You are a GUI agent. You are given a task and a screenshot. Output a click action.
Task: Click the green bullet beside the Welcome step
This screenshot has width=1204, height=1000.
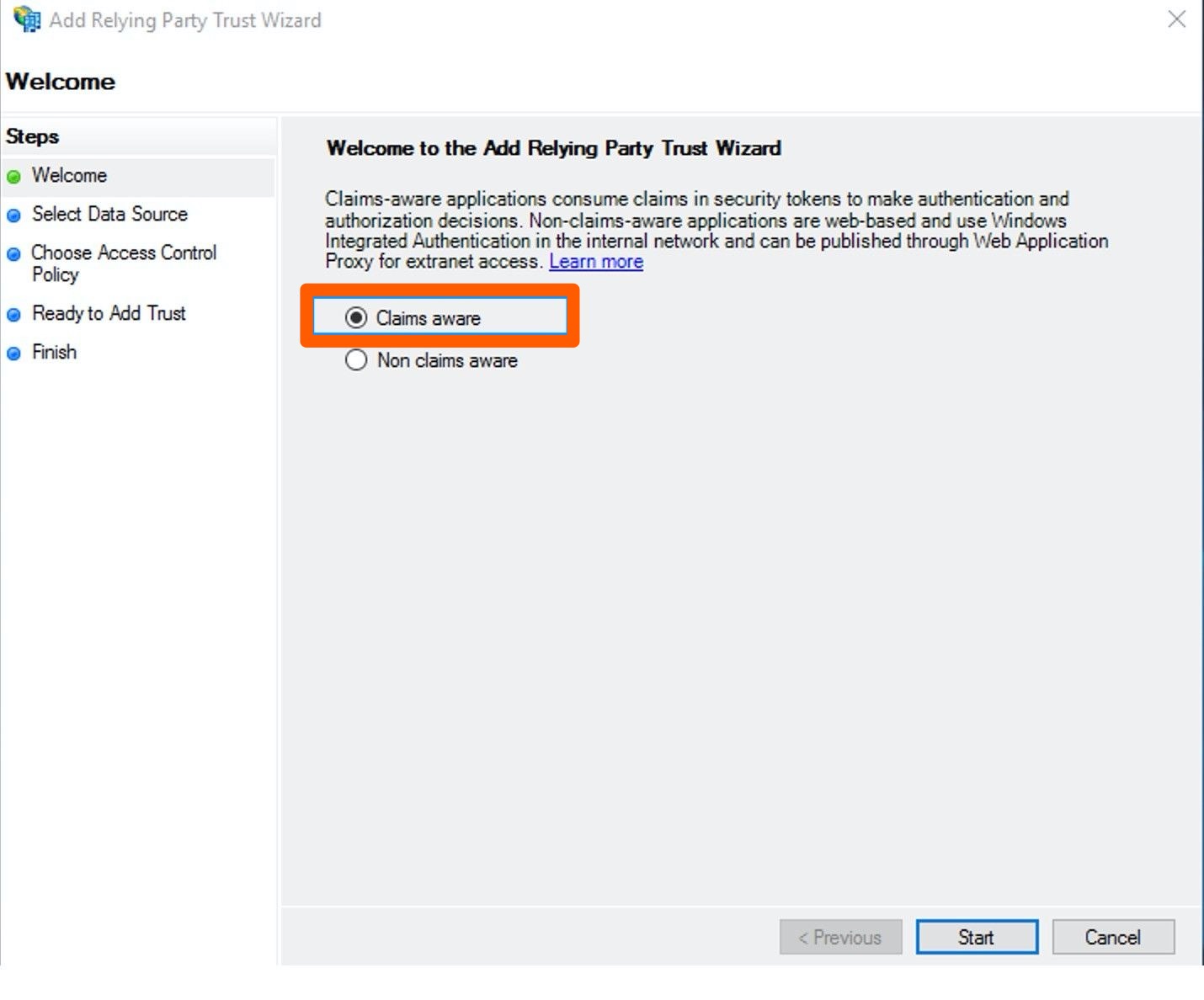13,177
